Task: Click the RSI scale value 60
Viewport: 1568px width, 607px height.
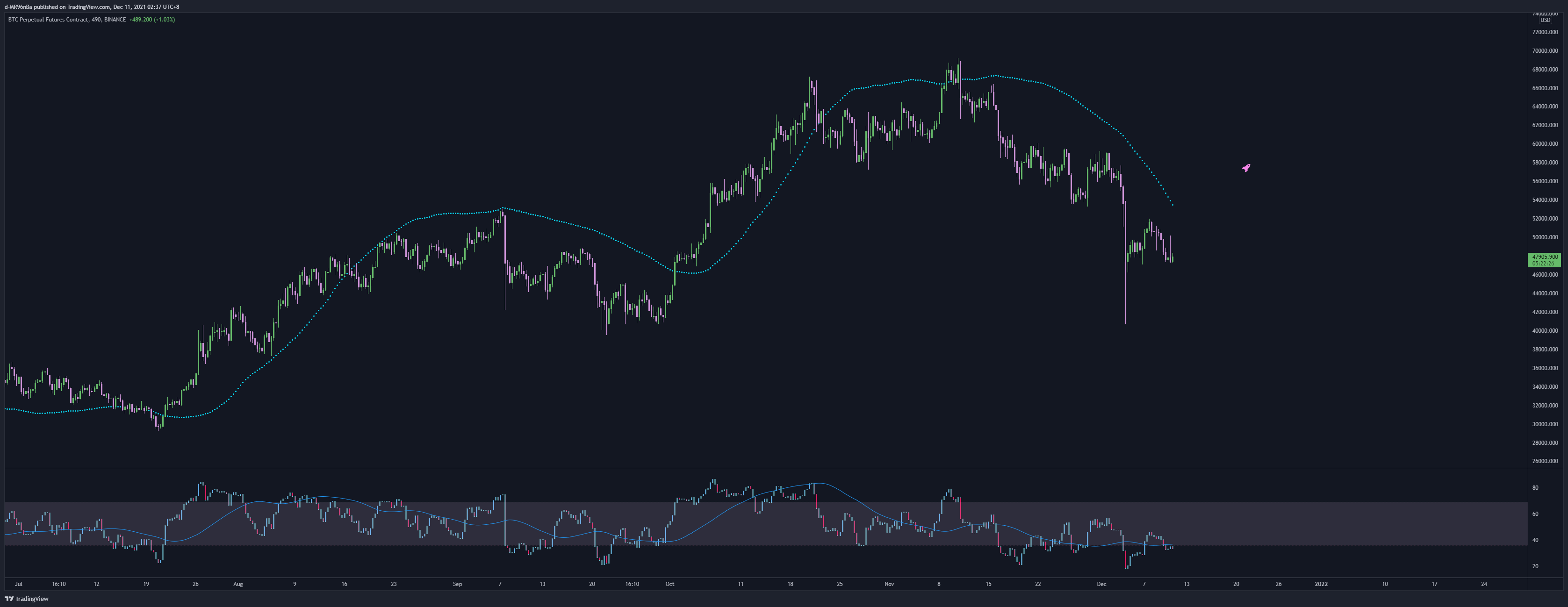Action: click(x=1535, y=514)
